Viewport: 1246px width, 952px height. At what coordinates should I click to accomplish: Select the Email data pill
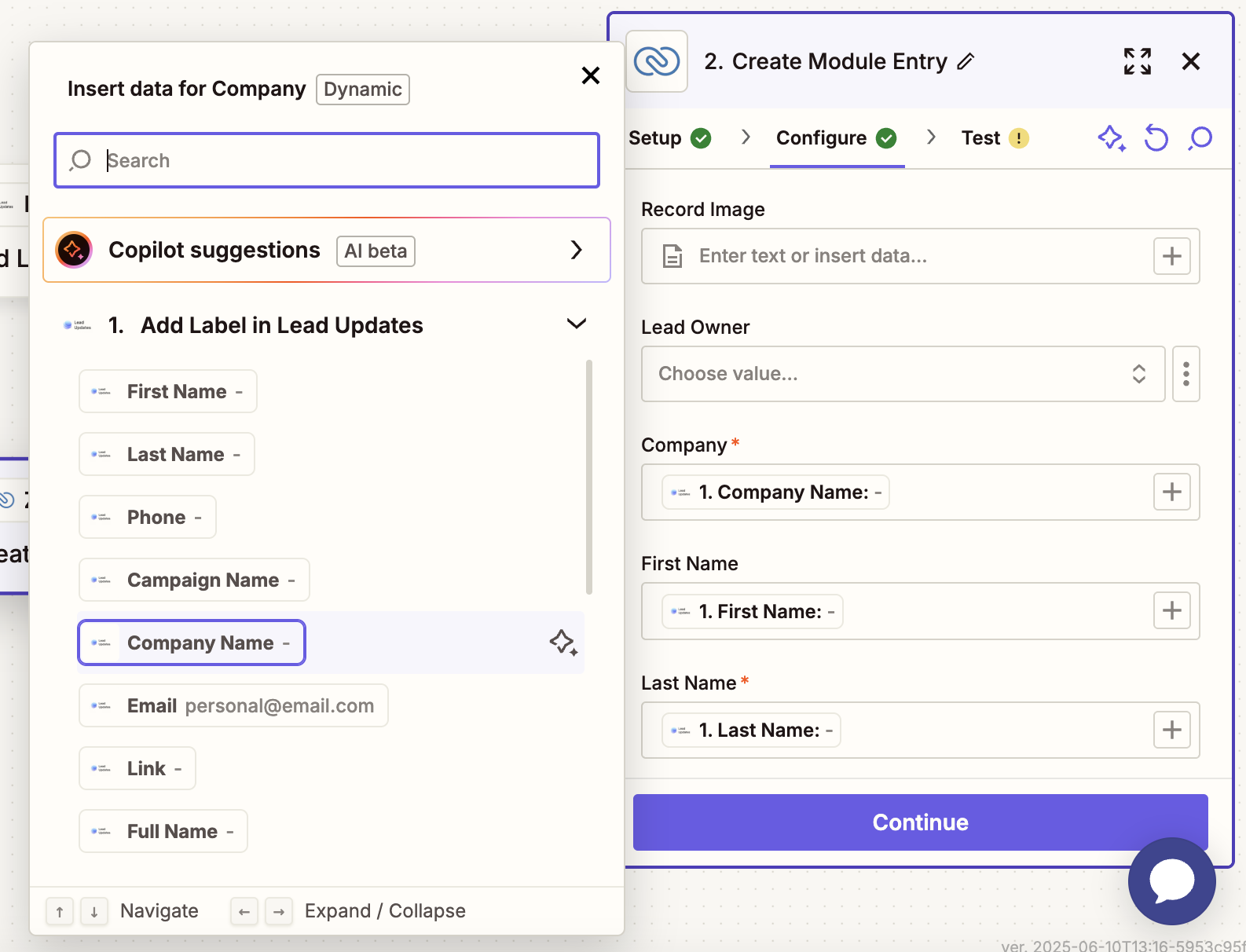pos(233,705)
